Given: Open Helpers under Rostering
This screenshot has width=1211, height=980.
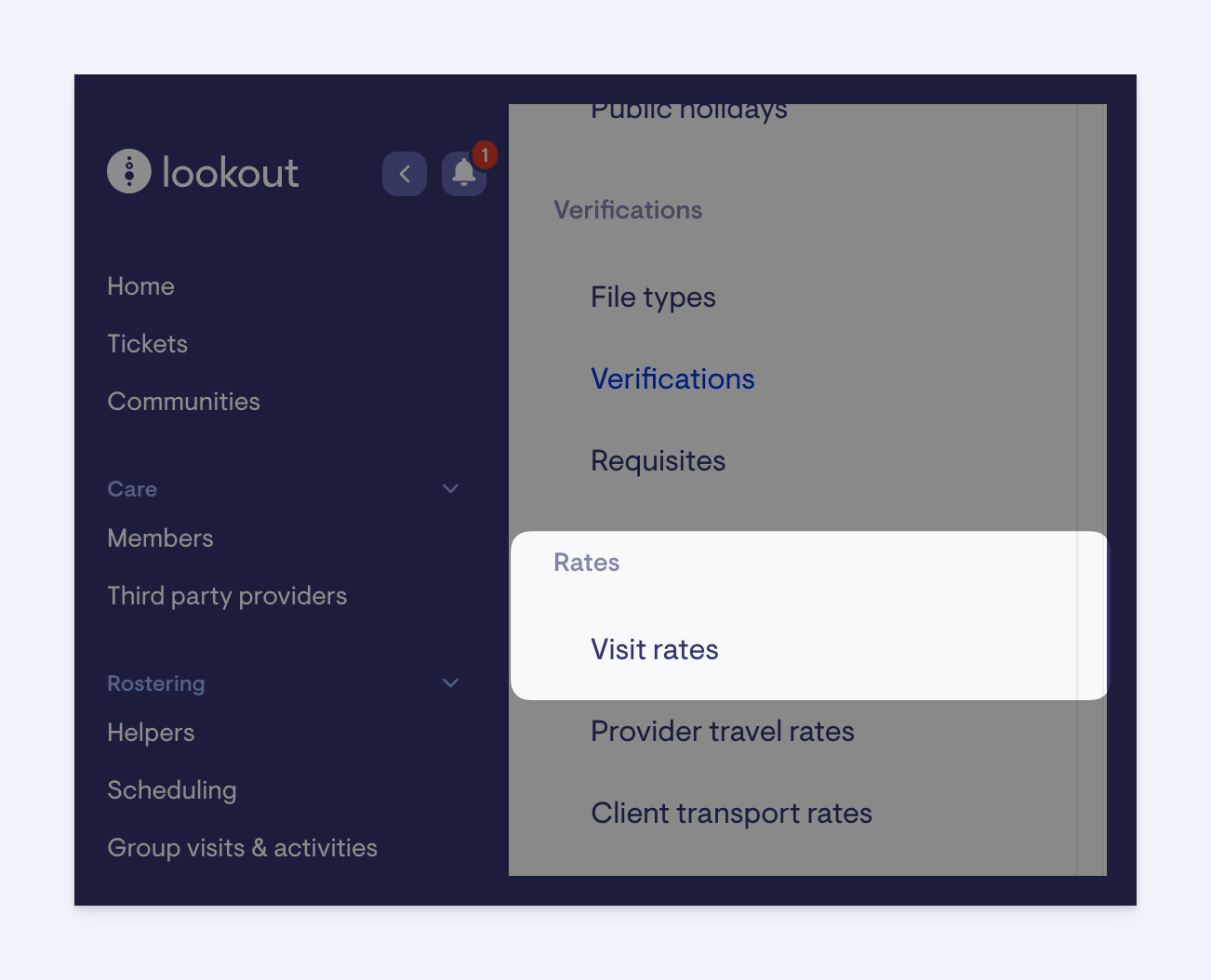Looking at the screenshot, I should [152, 733].
